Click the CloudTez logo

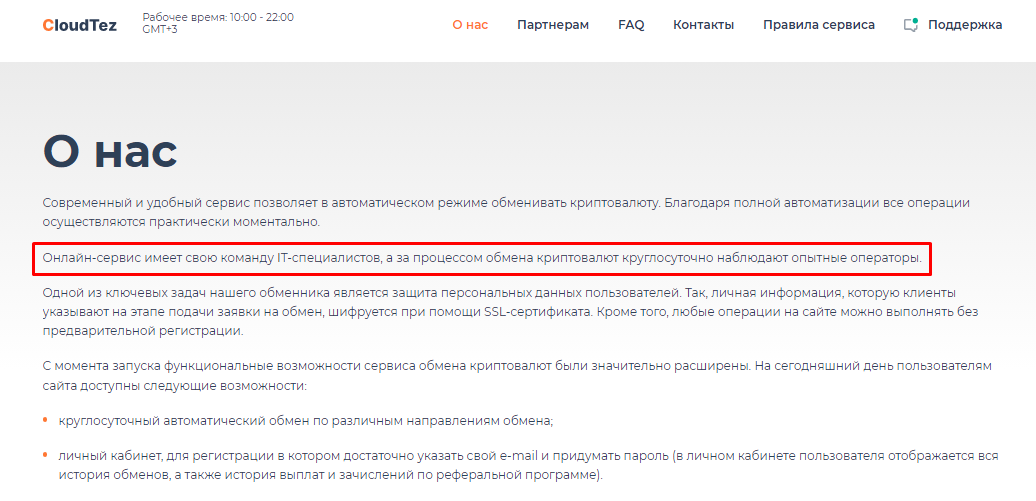point(80,26)
